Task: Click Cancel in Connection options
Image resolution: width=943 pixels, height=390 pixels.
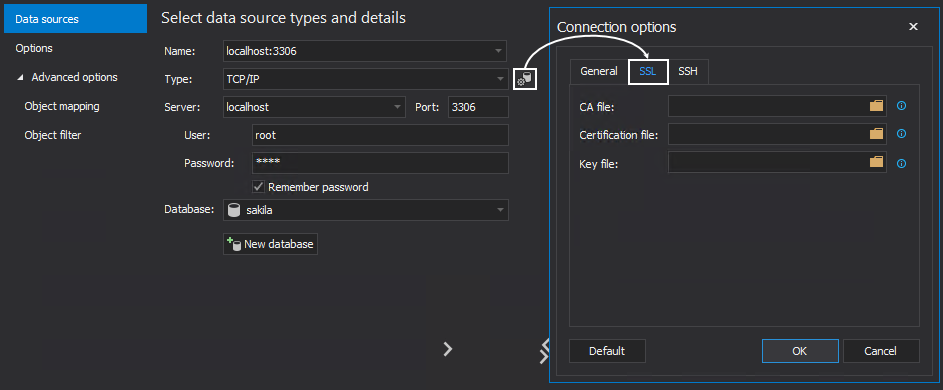Action: point(881,351)
